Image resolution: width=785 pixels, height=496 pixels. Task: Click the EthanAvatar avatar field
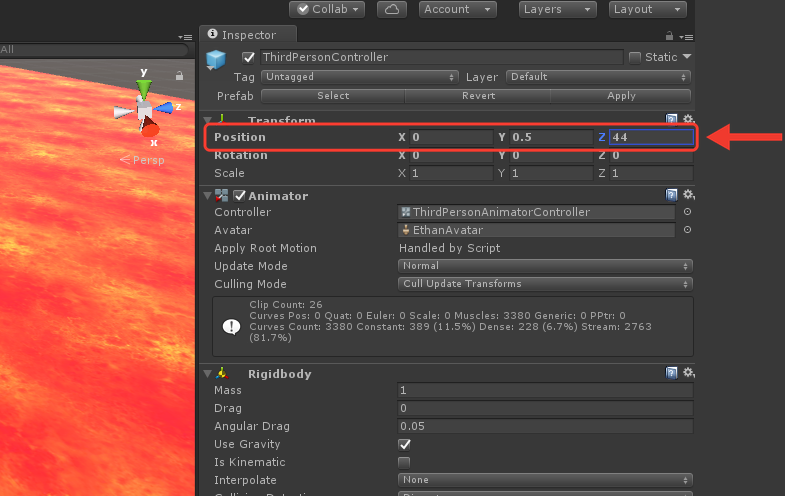[536, 230]
